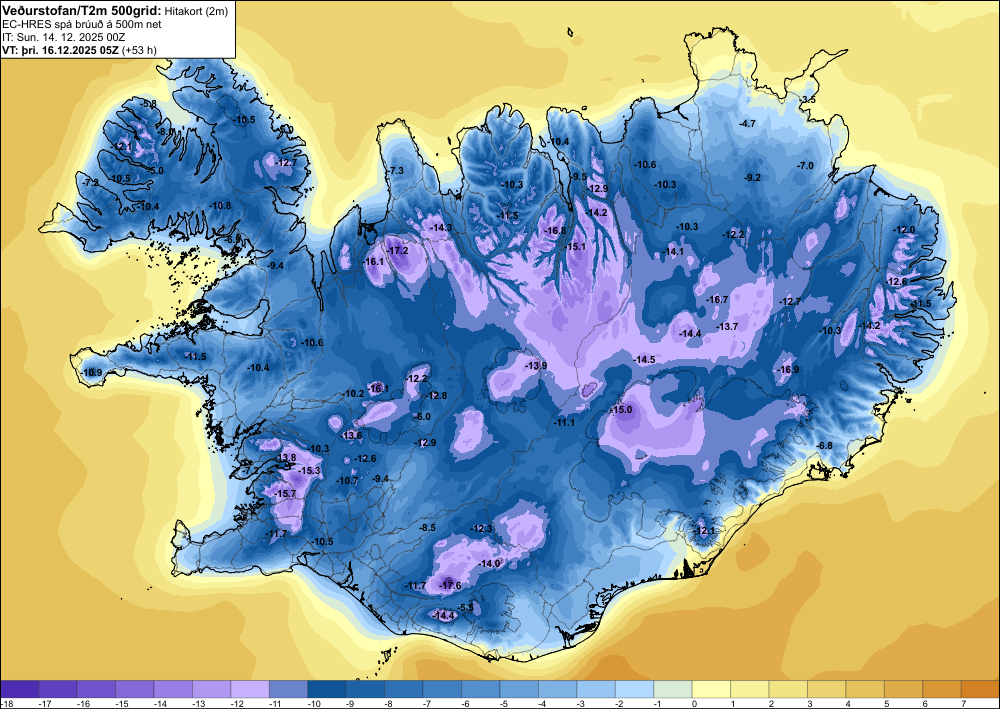Select the -15.0 temperature value
The width and height of the screenshot is (1000, 709).
[621, 409]
